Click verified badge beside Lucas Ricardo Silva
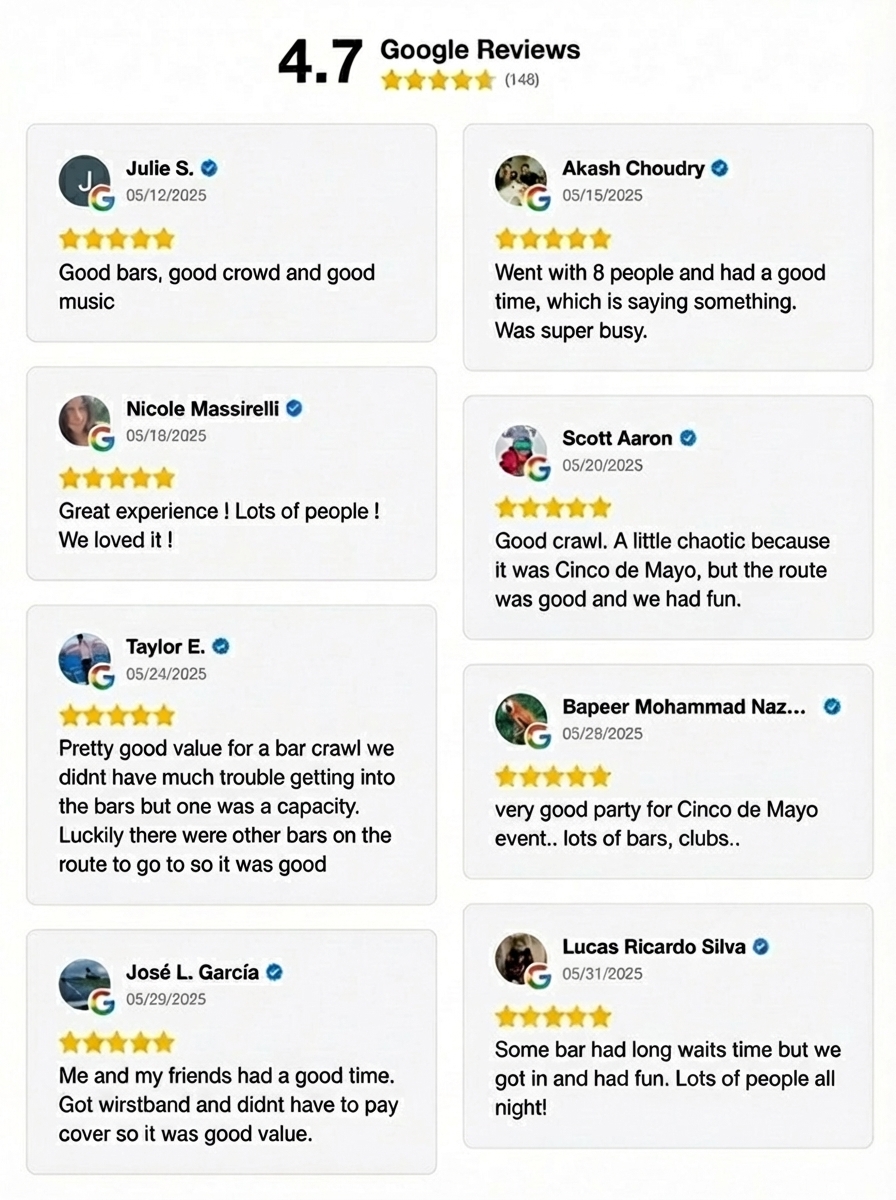 click(x=761, y=946)
